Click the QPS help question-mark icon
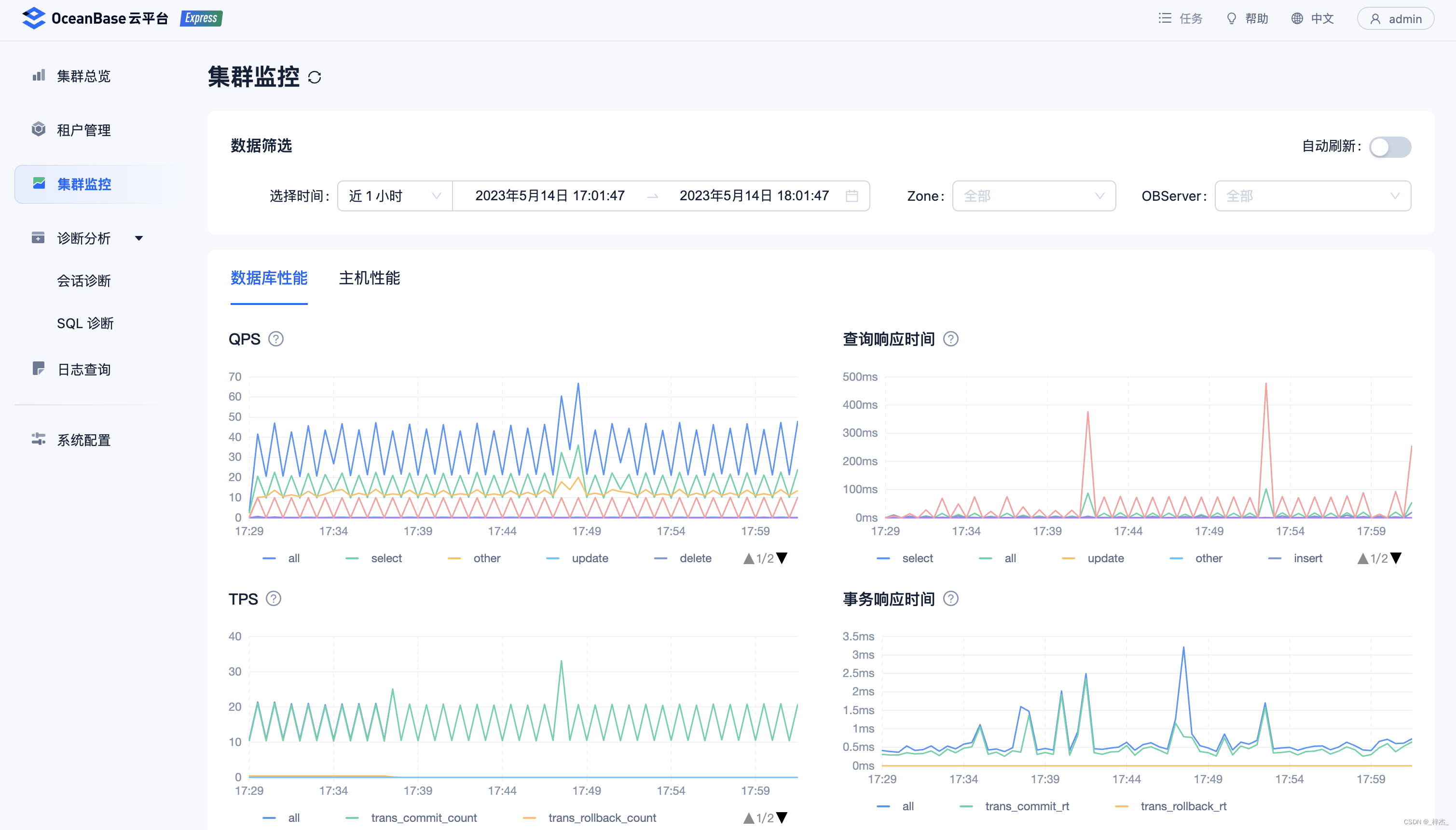This screenshot has width=1456, height=830. tap(276, 339)
